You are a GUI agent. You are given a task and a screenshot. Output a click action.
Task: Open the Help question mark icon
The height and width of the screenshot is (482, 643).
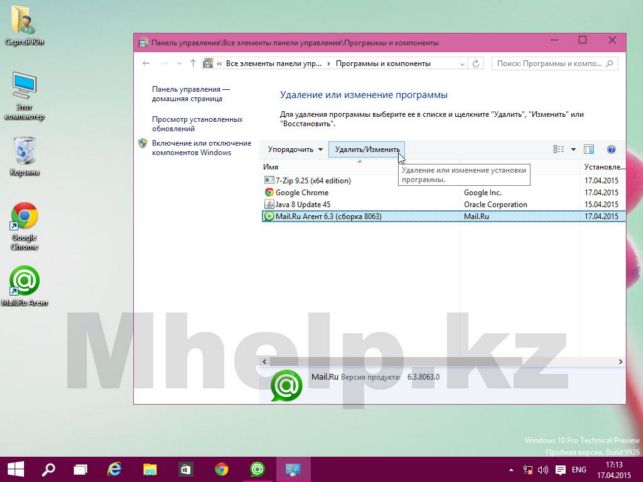tap(611, 149)
